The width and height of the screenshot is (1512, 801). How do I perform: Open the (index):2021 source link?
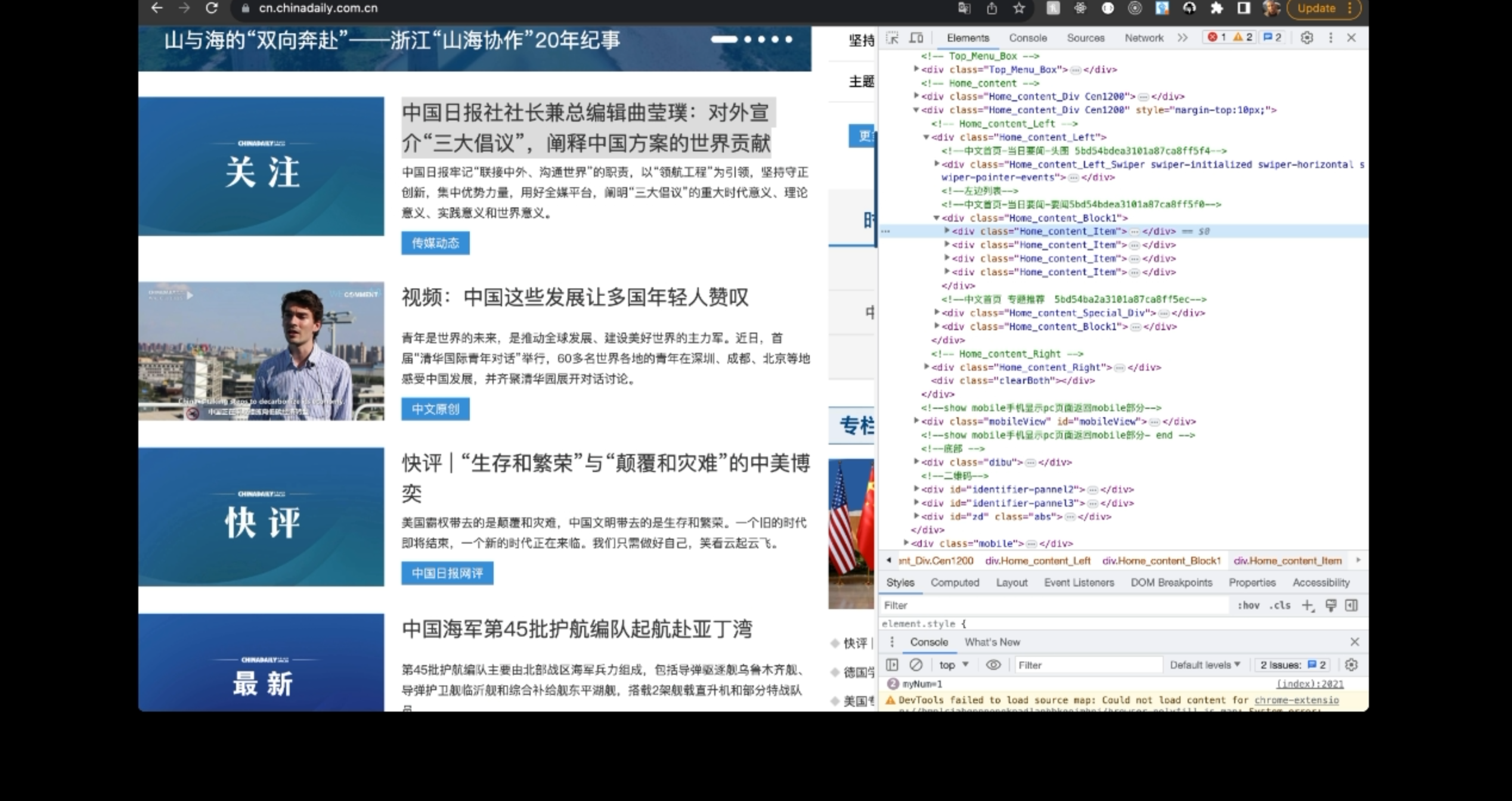(1309, 684)
